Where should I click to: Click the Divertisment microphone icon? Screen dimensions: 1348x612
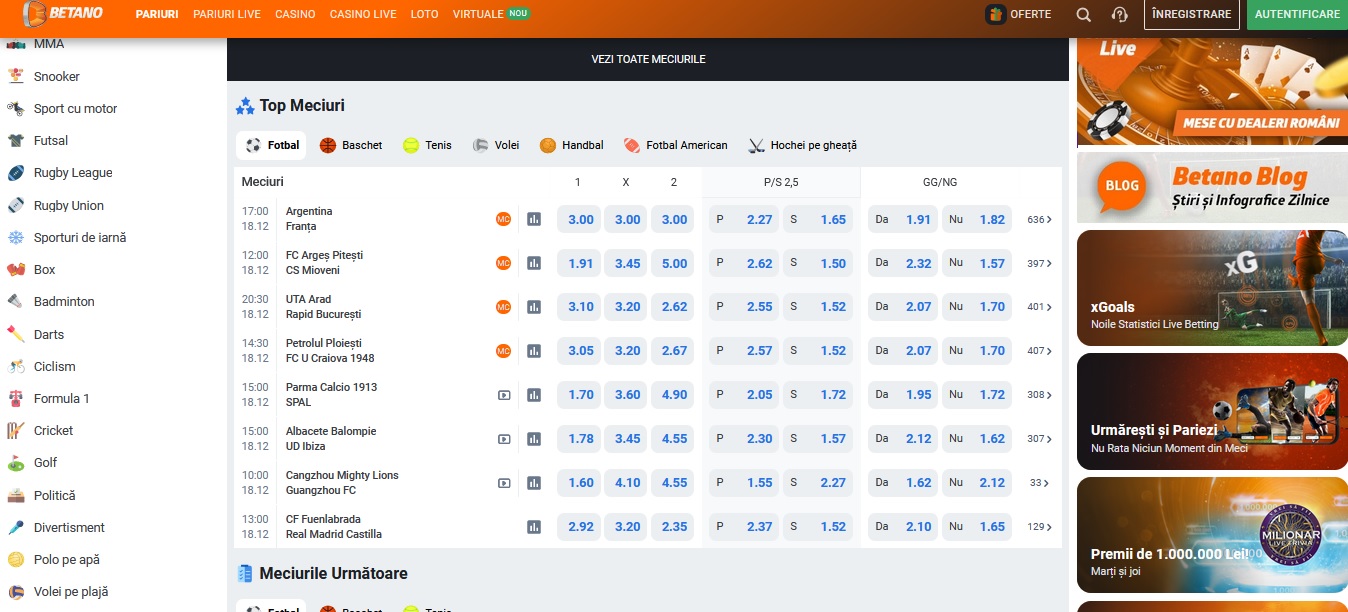(16, 527)
